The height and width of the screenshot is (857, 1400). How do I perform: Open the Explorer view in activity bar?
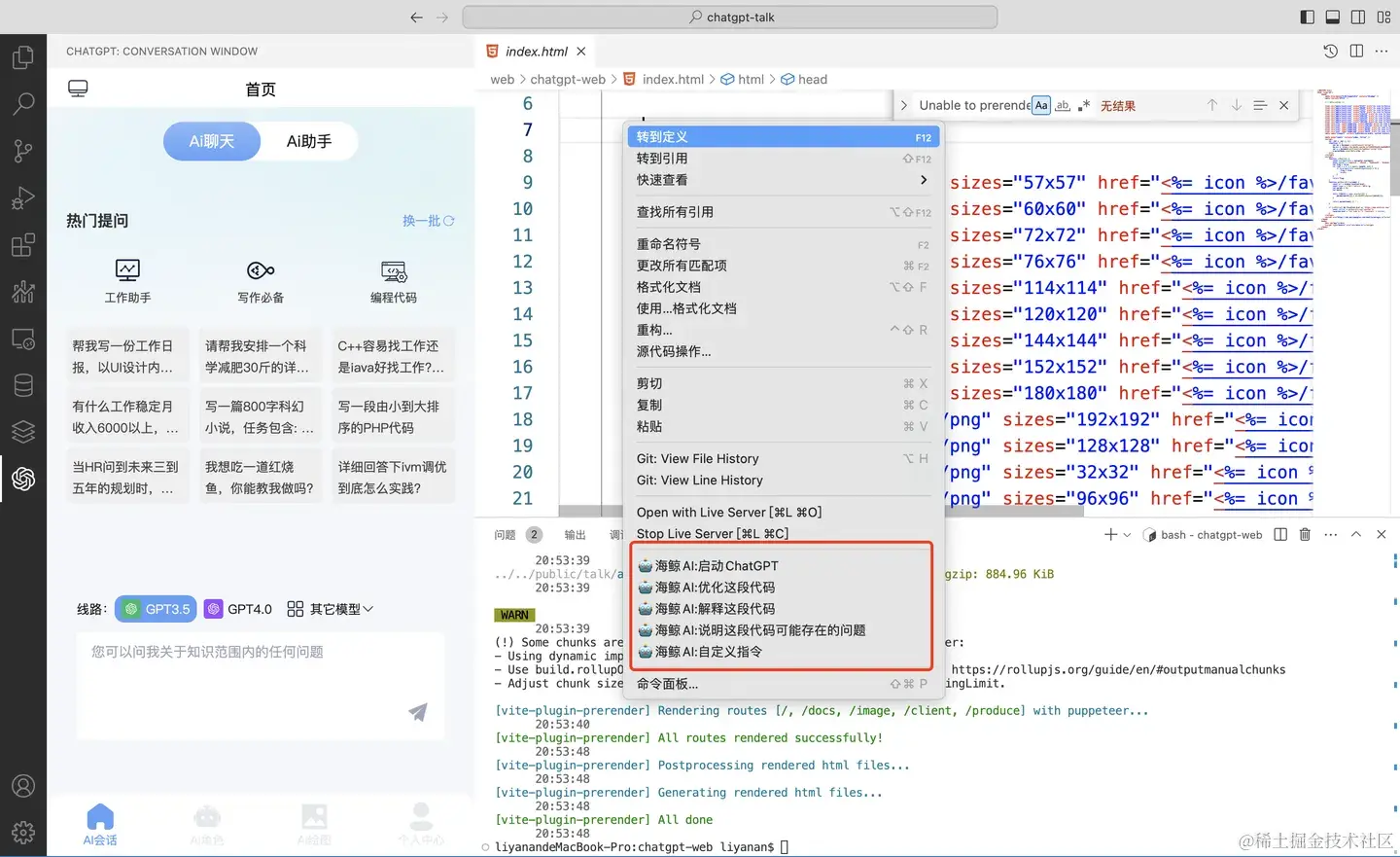coord(23,57)
